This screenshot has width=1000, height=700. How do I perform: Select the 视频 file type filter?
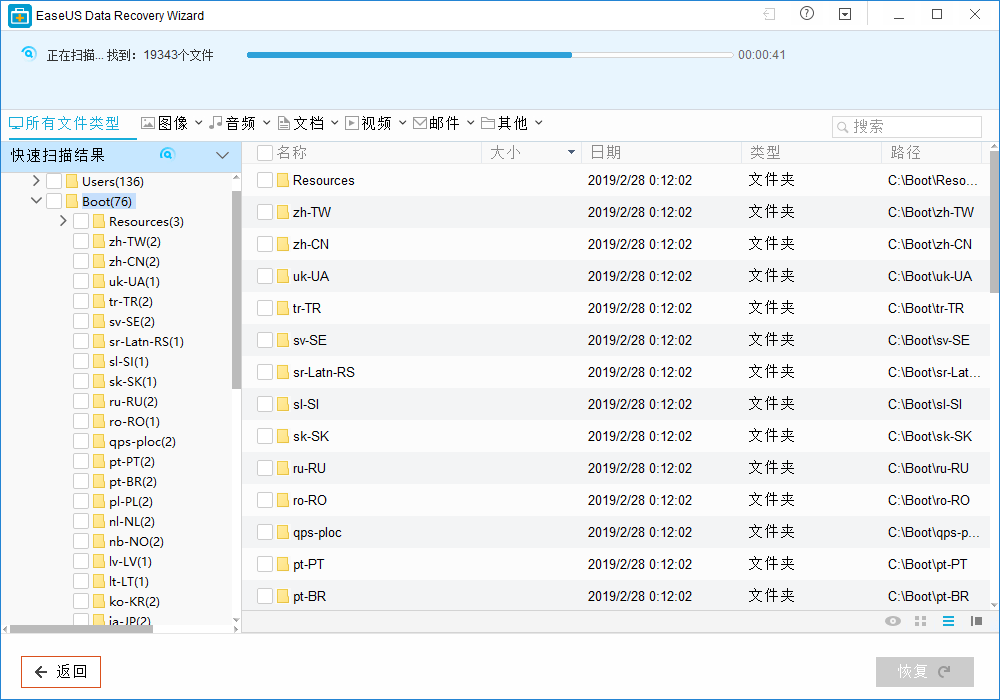(x=375, y=123)
